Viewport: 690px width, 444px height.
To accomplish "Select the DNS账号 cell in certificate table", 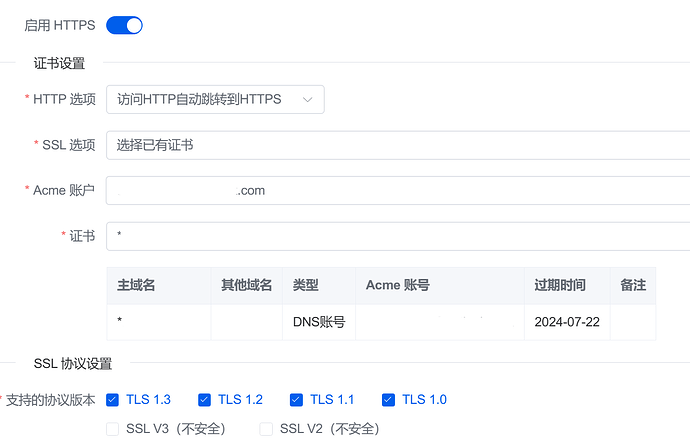I will [x=319, y=322].
